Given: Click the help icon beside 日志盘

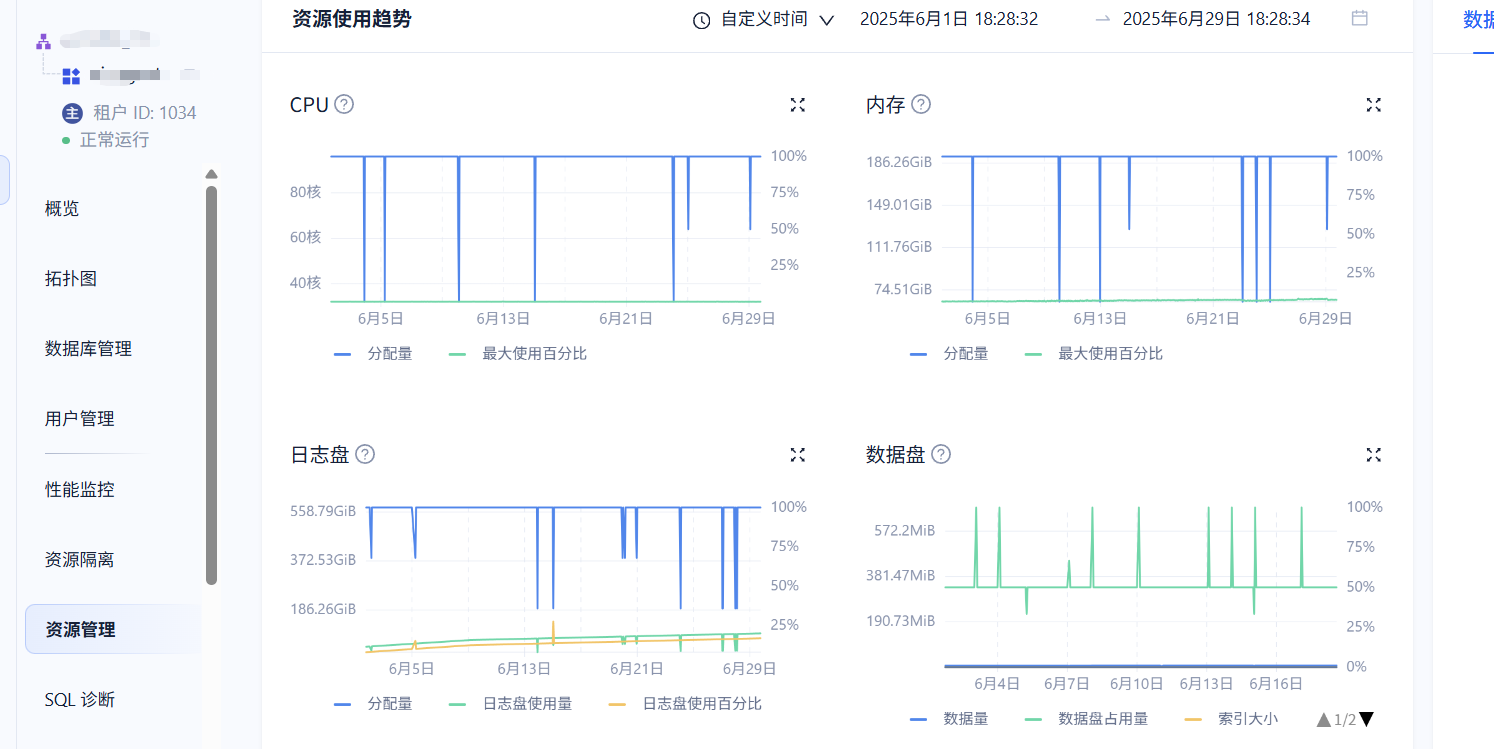Looking at the screenshot, I should 365,454.
